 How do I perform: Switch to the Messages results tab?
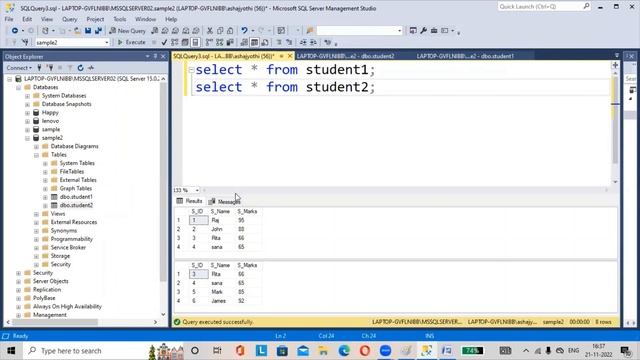tap(224, 202)
